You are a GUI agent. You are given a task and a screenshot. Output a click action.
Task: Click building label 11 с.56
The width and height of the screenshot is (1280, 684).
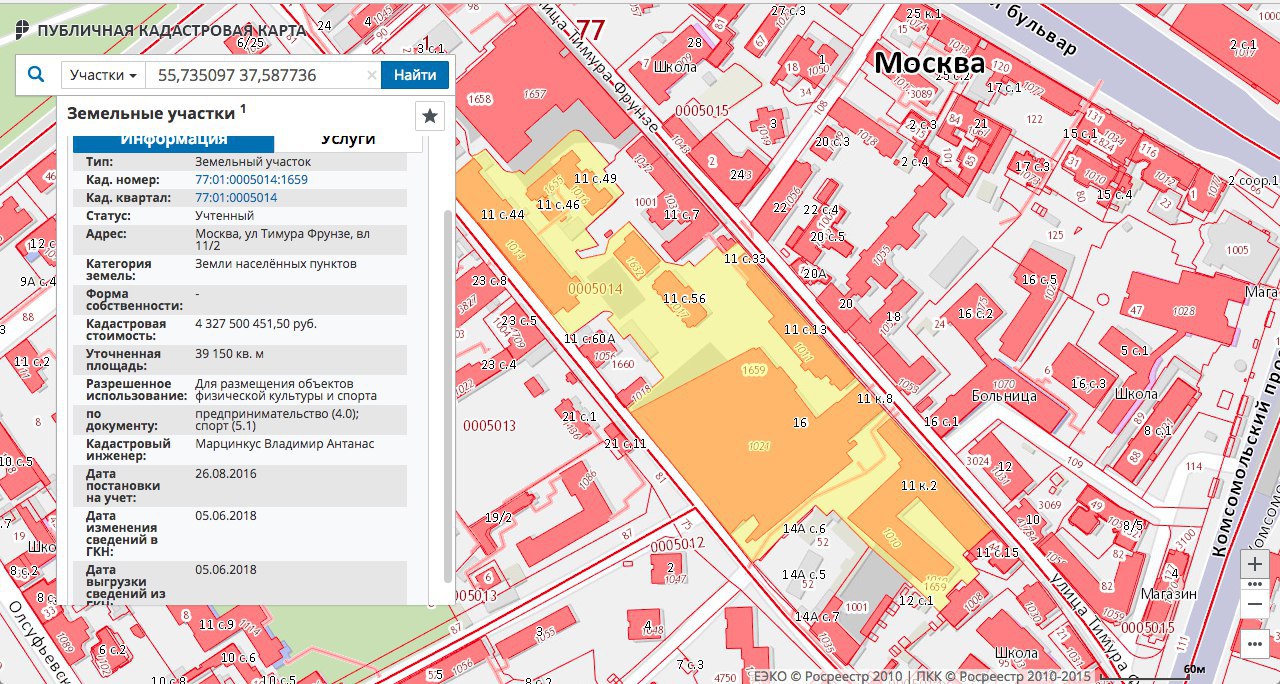tap(684, 299)
